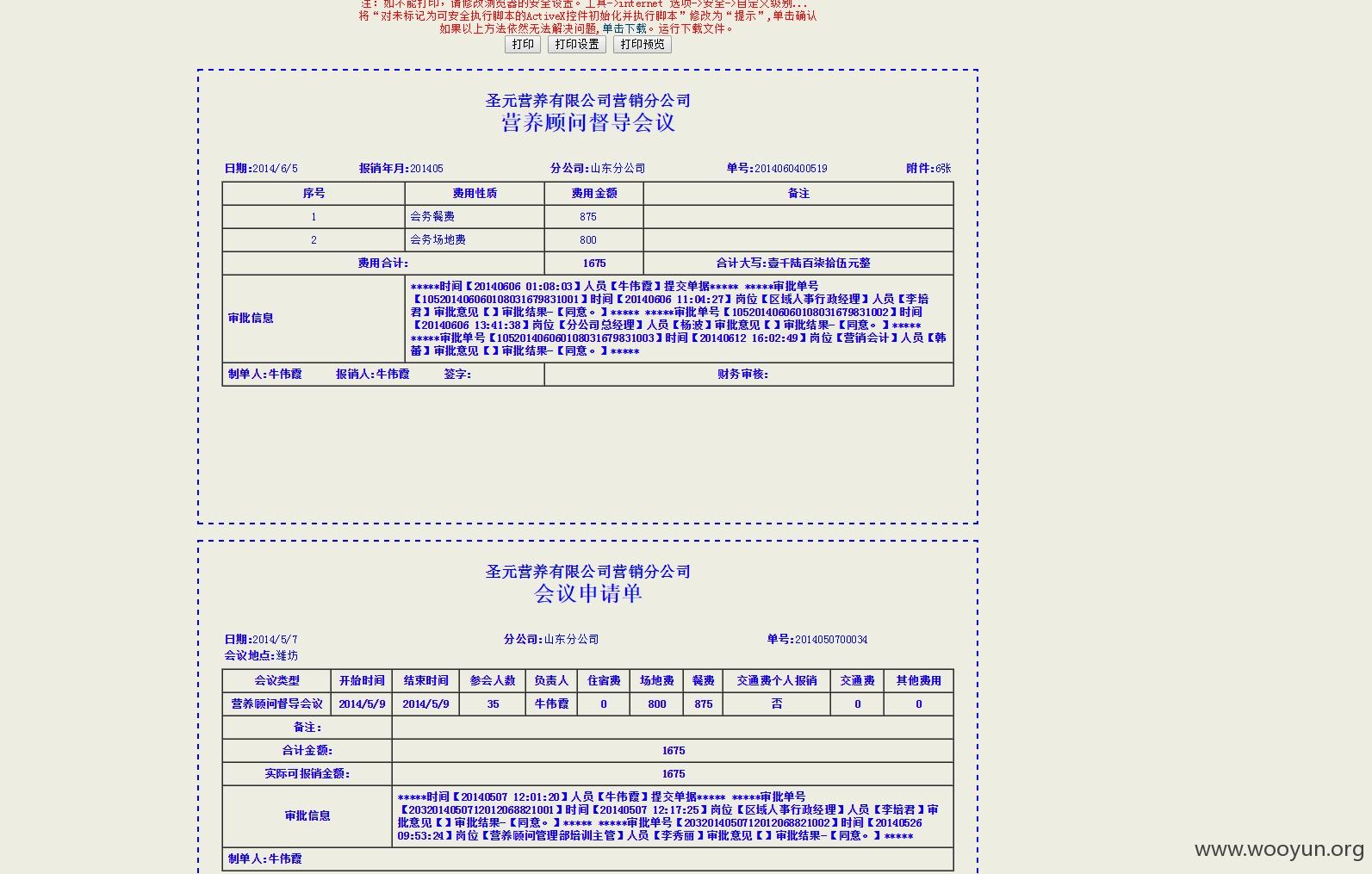Click the 合计金额: label
This screenshot has height=874, width=1372.
pos(307,750)
